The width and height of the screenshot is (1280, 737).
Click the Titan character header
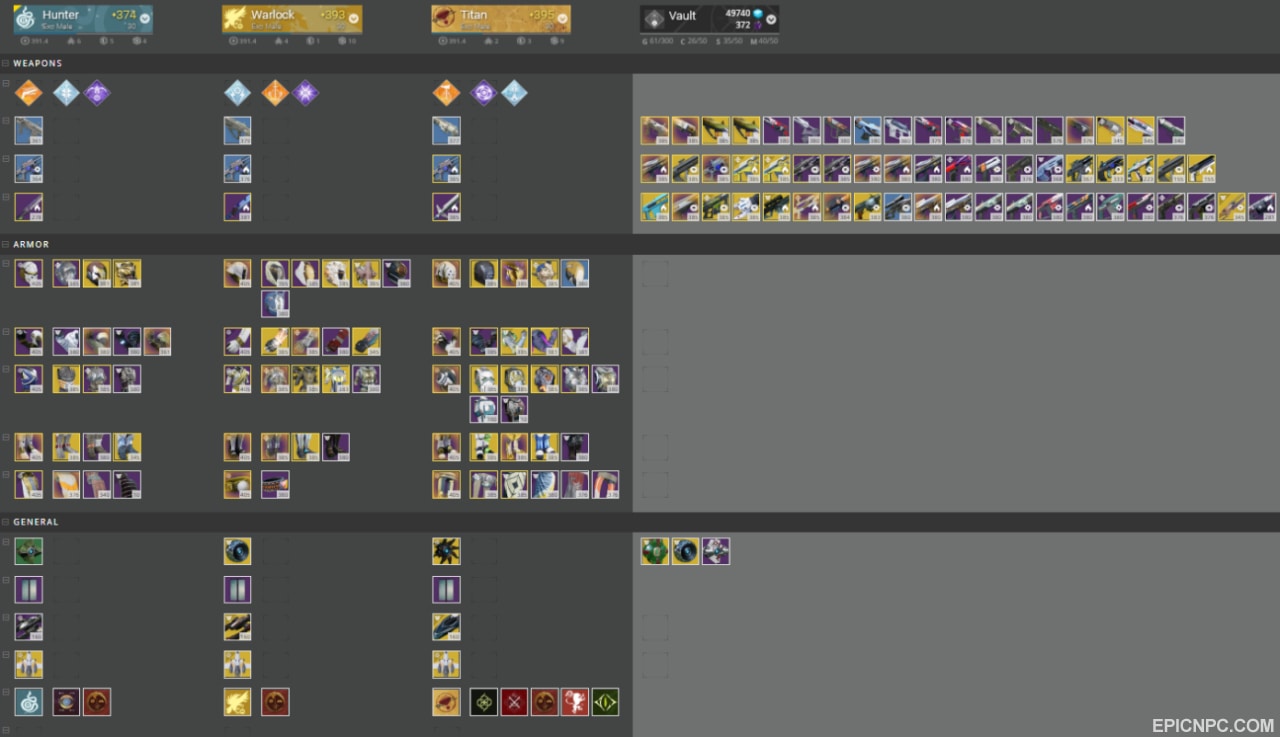[x=501, y=19]
